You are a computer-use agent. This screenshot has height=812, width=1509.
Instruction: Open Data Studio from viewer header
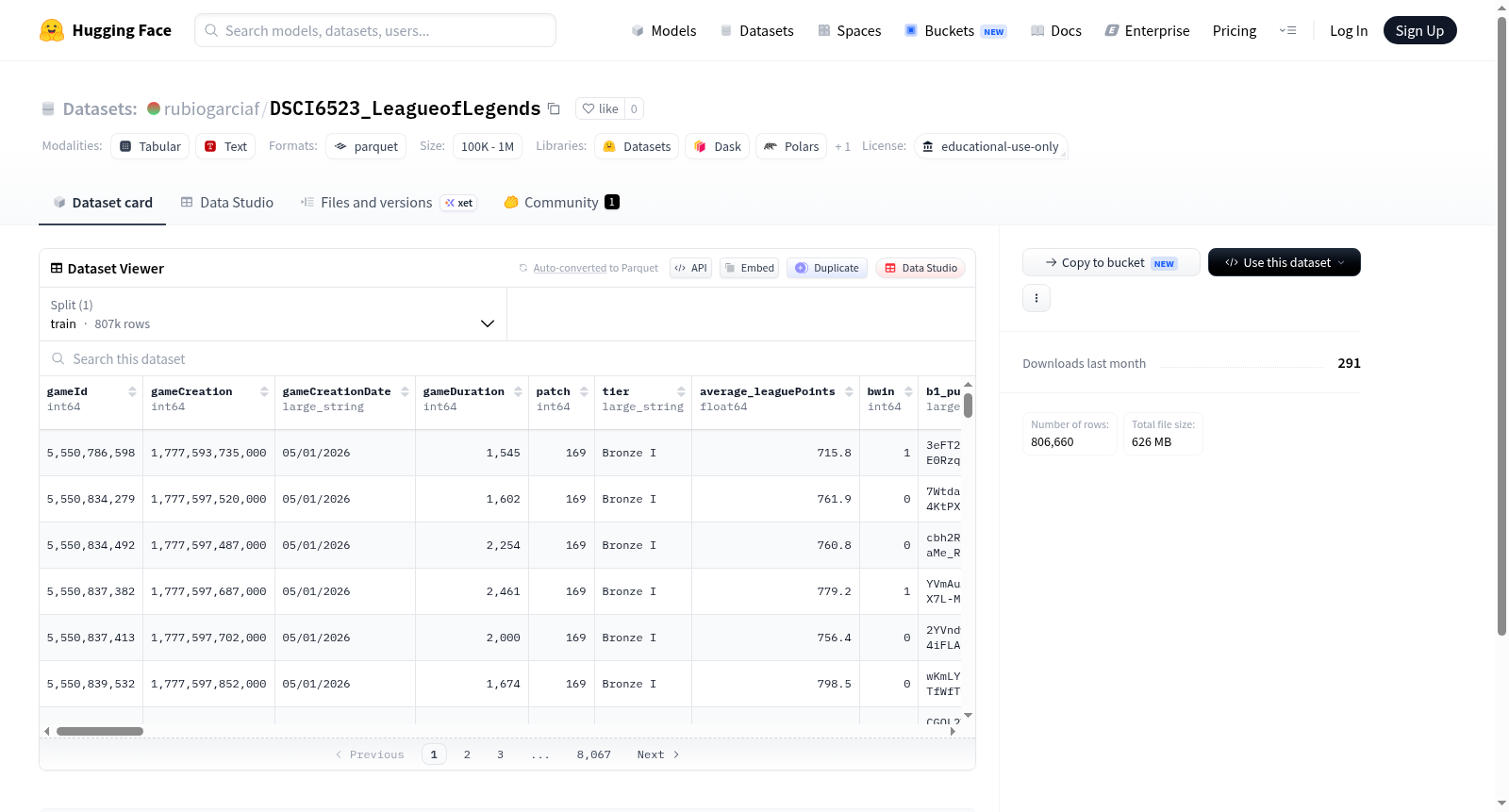920,268
